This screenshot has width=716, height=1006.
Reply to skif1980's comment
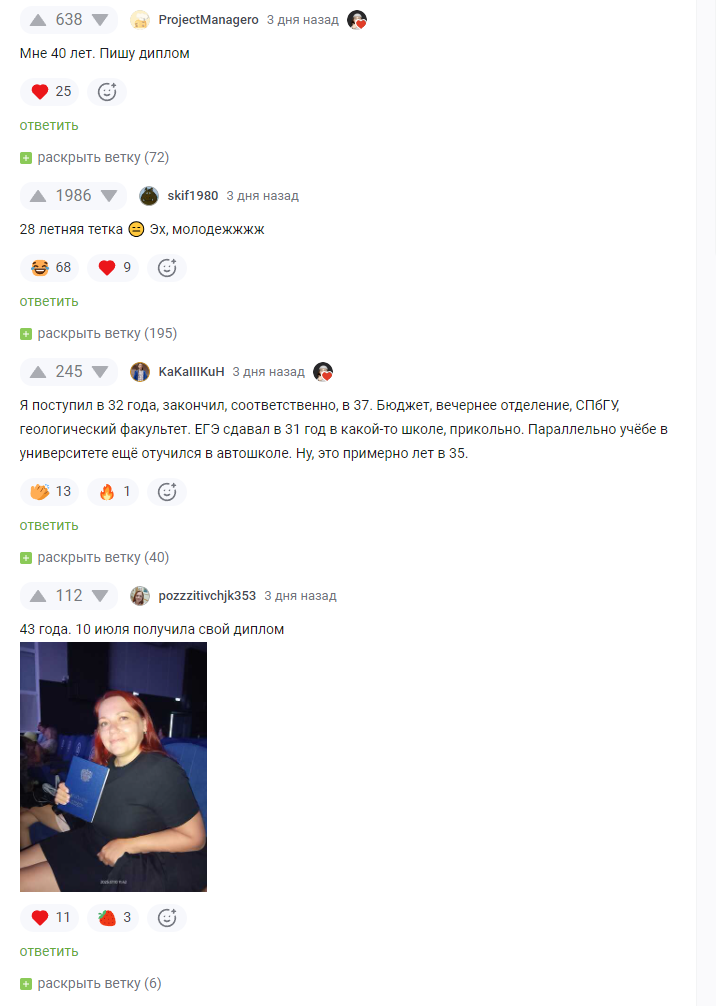click(49, 302)
